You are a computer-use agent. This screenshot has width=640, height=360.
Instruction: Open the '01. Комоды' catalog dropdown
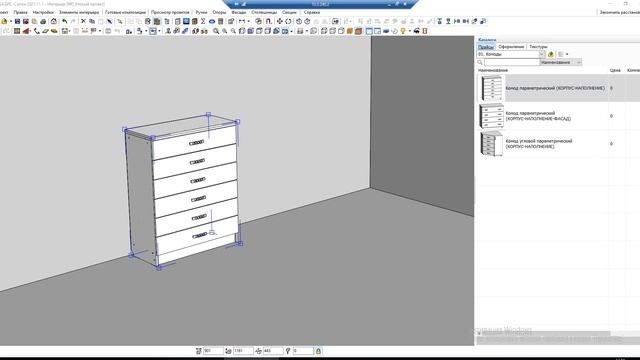[x=542, y=54]
